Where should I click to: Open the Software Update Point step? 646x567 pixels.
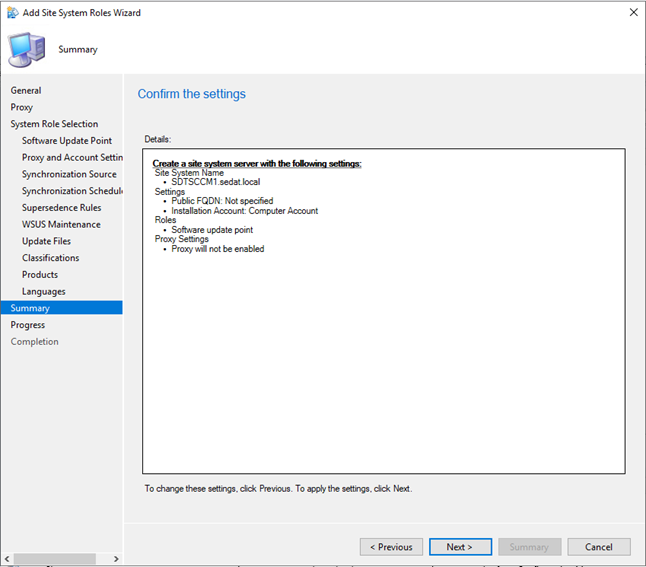click(x=67, y=141)
